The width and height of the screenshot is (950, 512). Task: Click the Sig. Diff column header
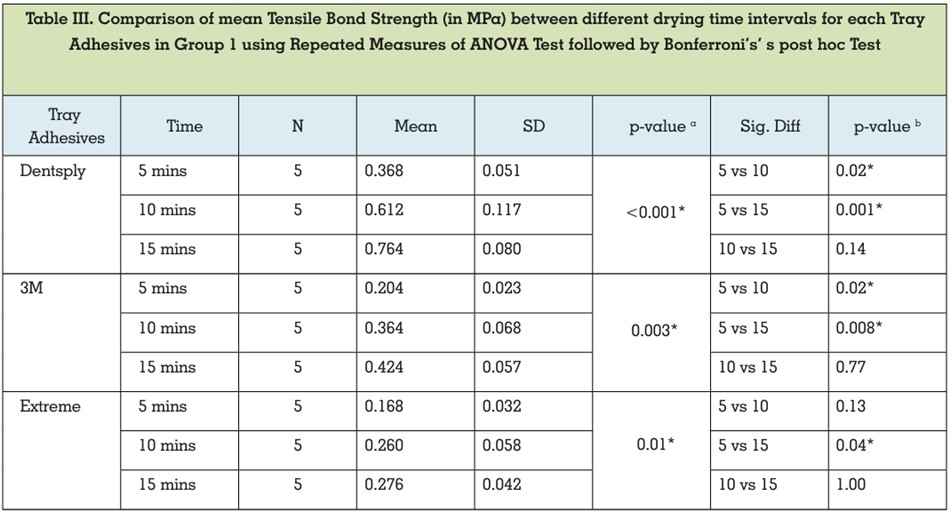769,126
